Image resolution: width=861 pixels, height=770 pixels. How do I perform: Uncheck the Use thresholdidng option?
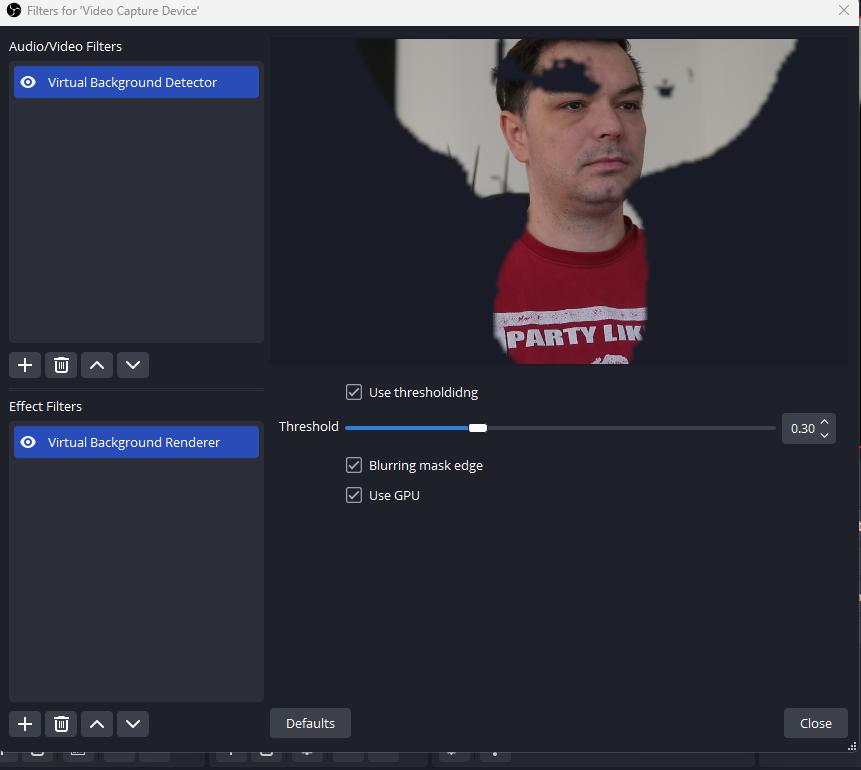point(354,392)
